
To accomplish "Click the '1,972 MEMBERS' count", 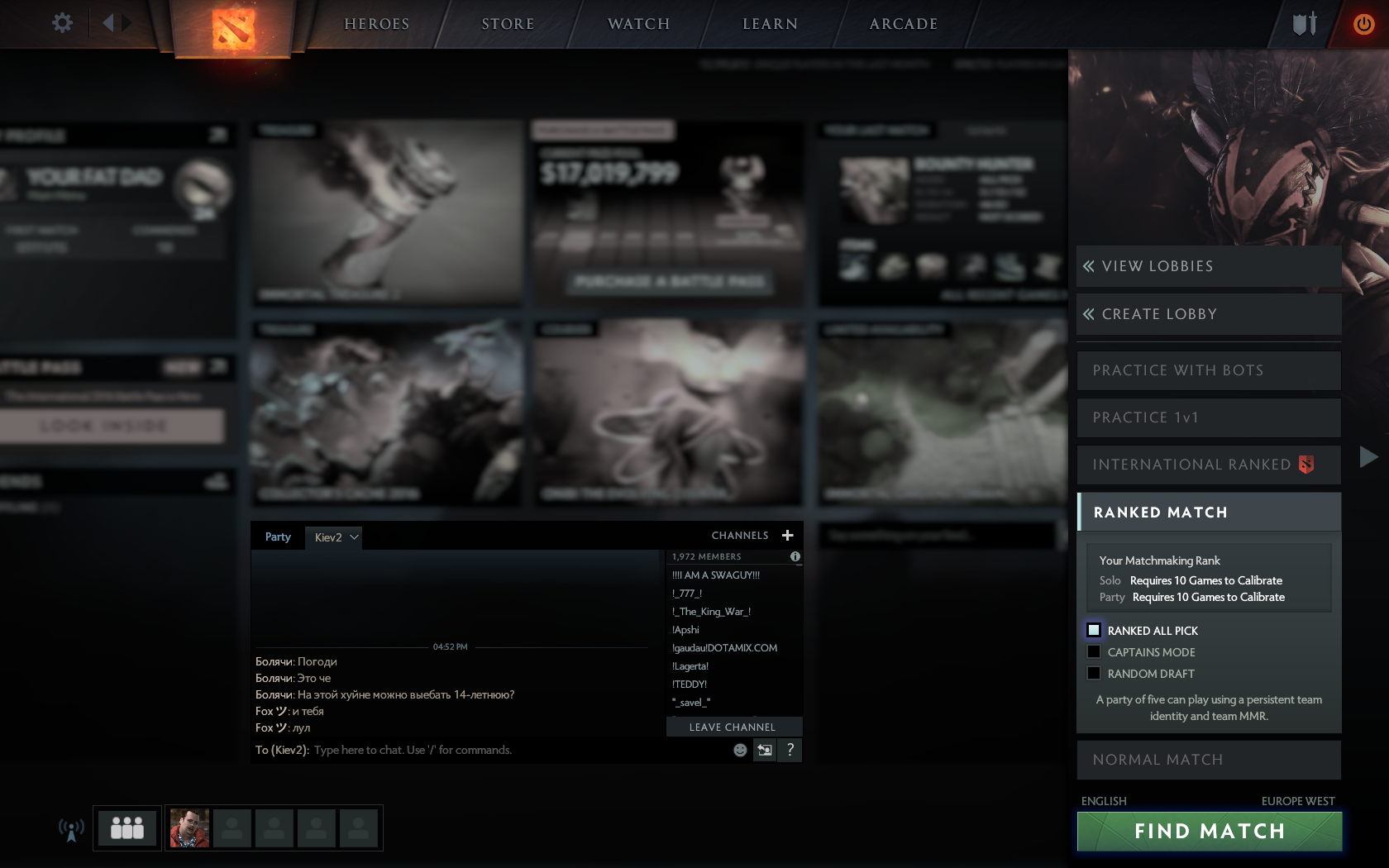I will click(x=707, y=557).
